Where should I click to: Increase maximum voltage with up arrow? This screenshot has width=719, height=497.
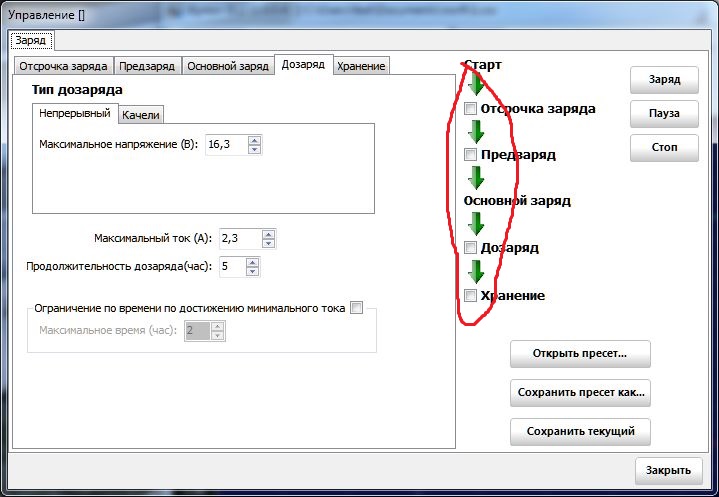[x=254, y=140]
